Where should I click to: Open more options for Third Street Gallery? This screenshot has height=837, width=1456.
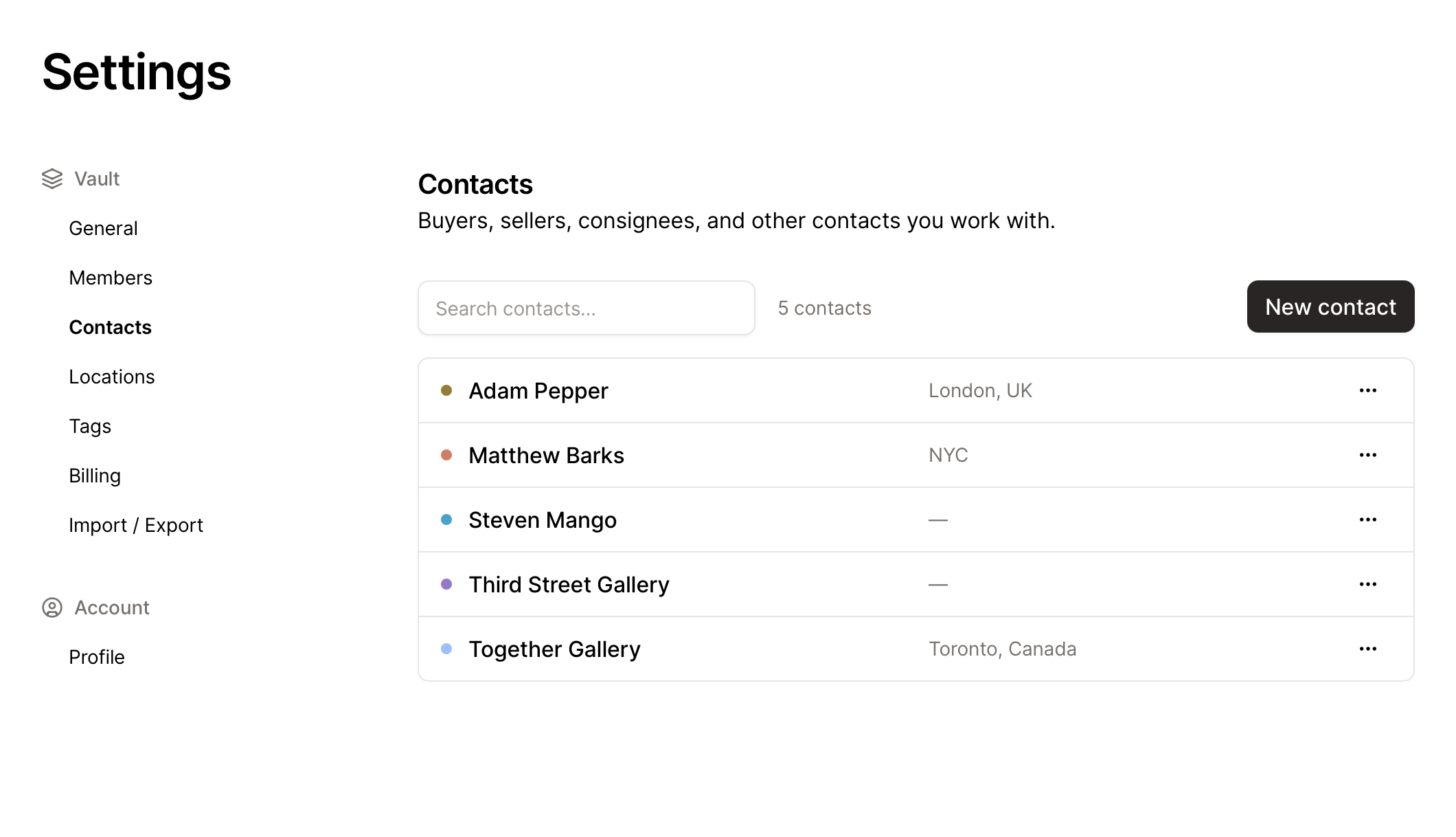[1367, 584]
